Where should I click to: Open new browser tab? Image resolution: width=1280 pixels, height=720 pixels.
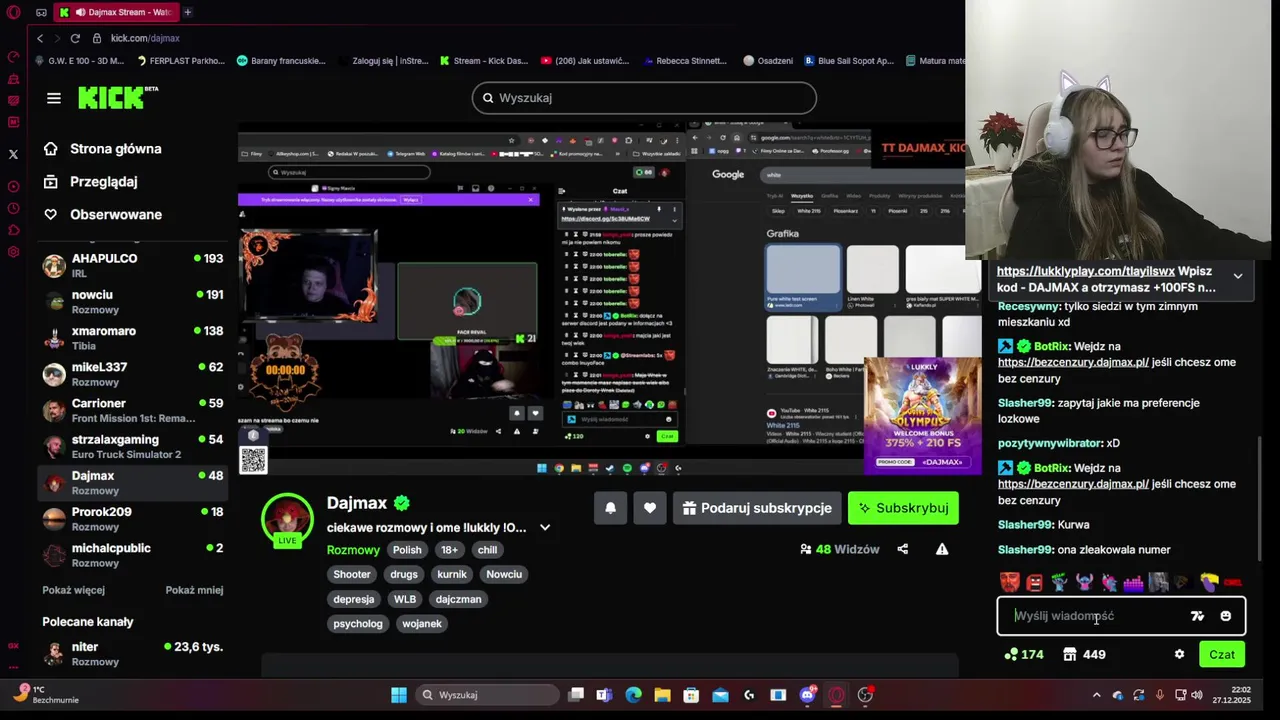coord(187,12)
